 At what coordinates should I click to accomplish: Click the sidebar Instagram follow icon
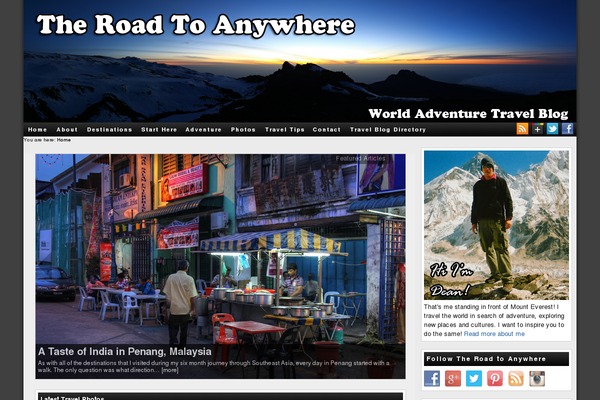[537, 379]
